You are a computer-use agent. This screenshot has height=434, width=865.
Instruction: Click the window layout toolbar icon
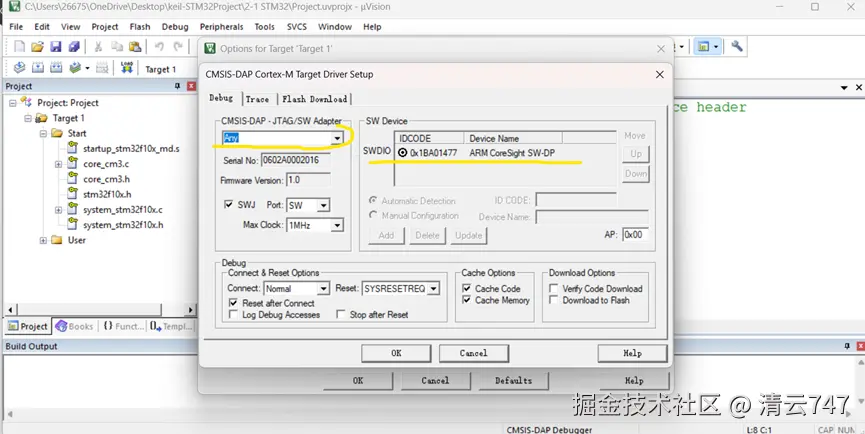703,47
